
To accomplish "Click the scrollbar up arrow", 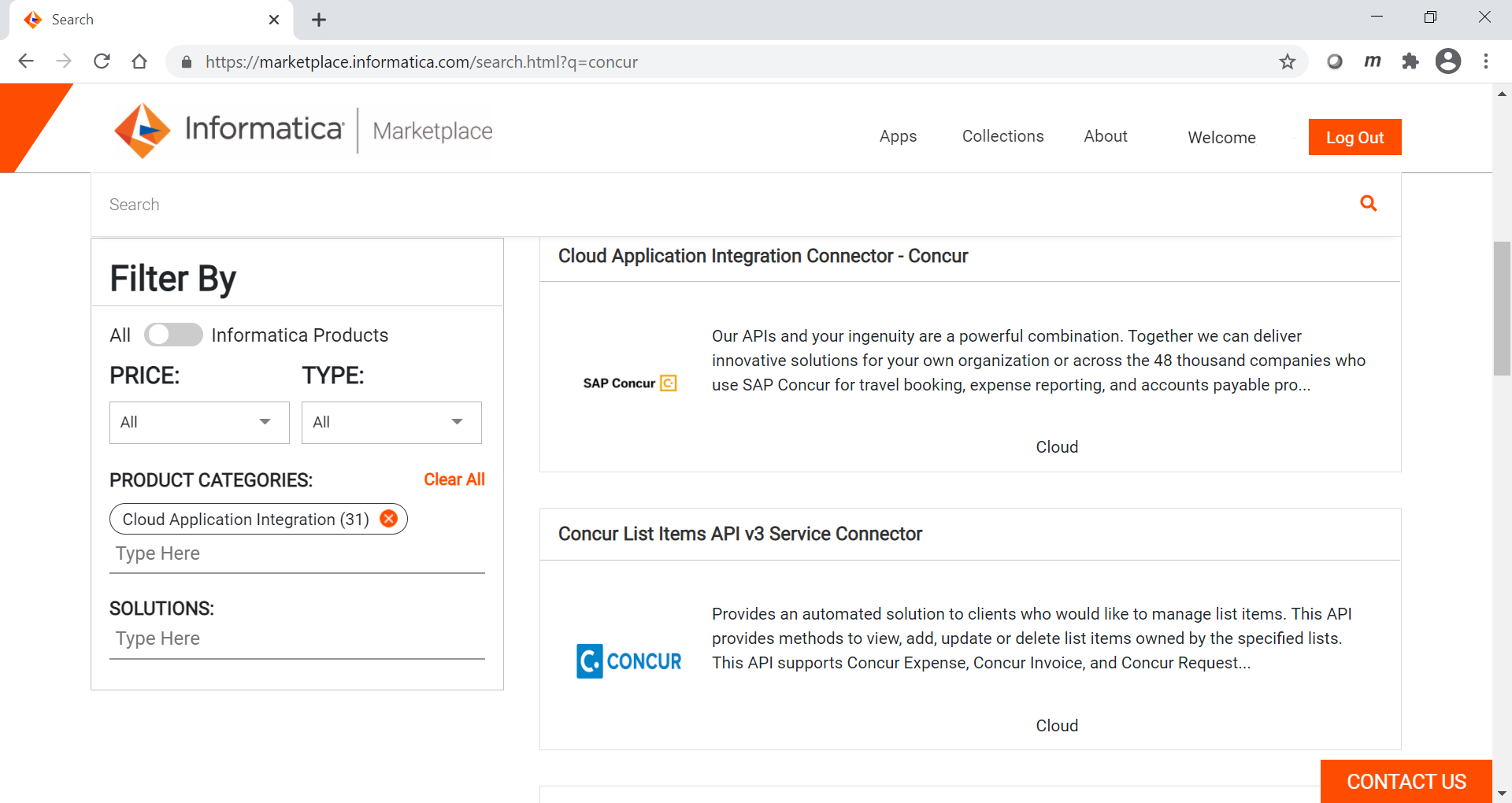I will coord(1502,94).
